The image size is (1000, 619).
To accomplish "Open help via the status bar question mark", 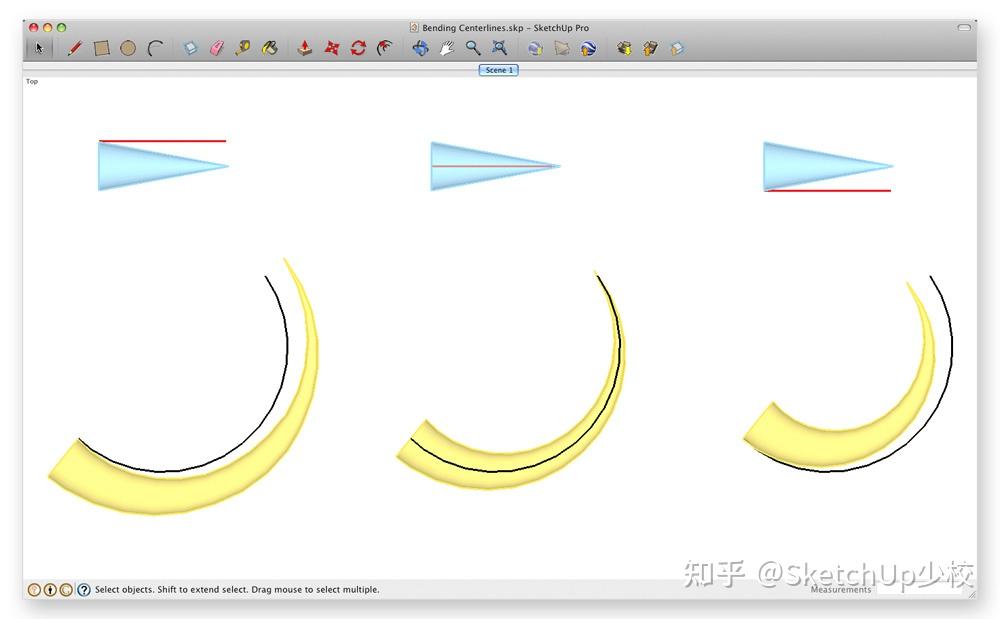I will tap(82, 589).
